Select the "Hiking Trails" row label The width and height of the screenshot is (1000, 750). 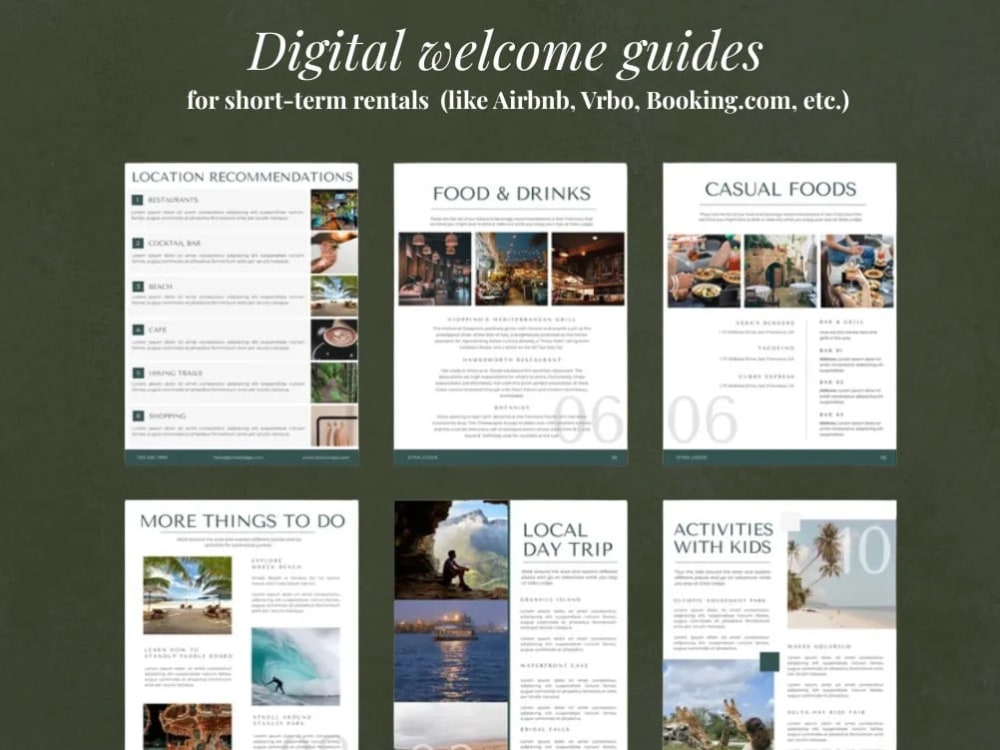point(175,372)
